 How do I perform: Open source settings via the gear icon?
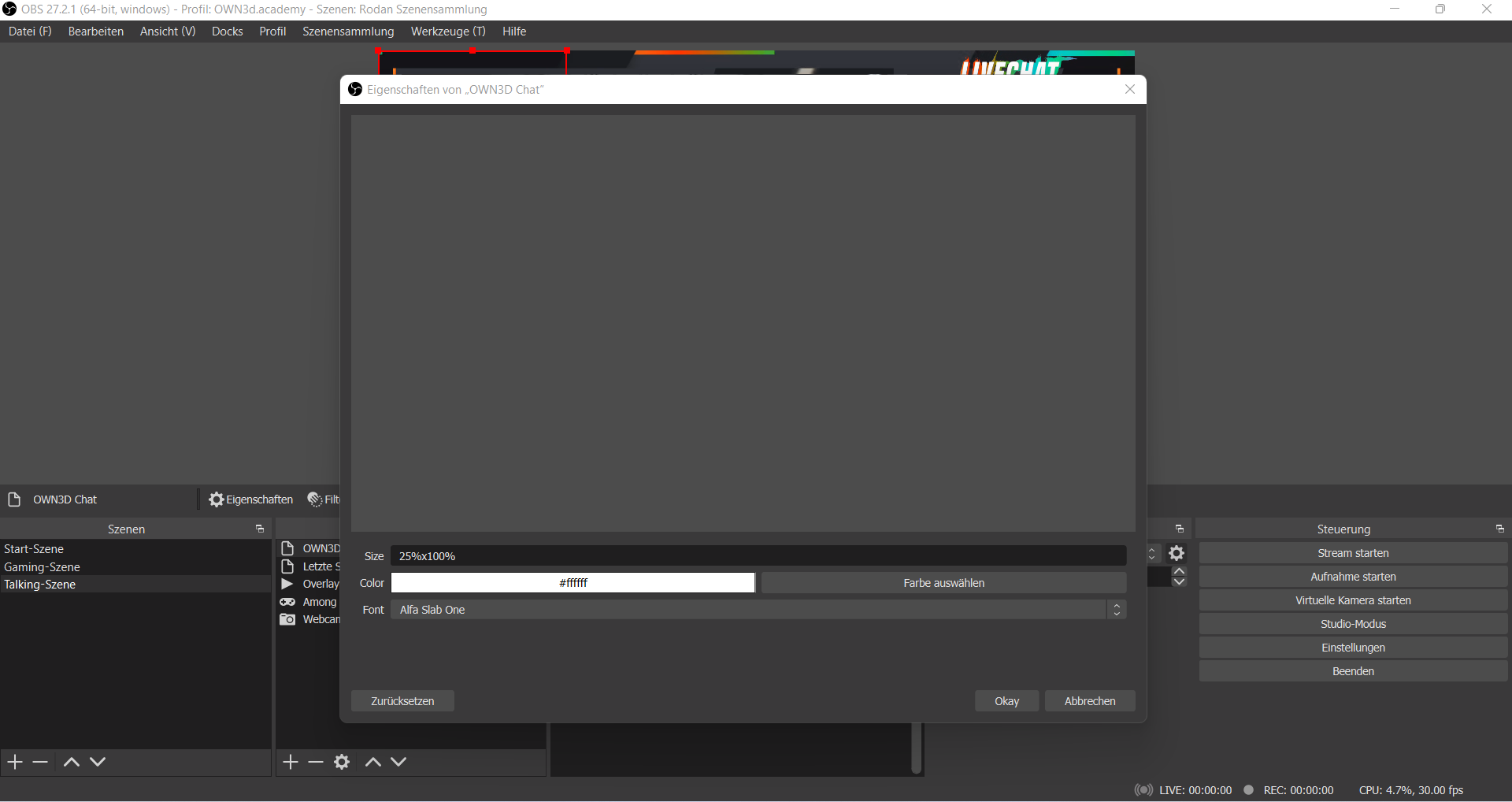click(x=341, y=762)
